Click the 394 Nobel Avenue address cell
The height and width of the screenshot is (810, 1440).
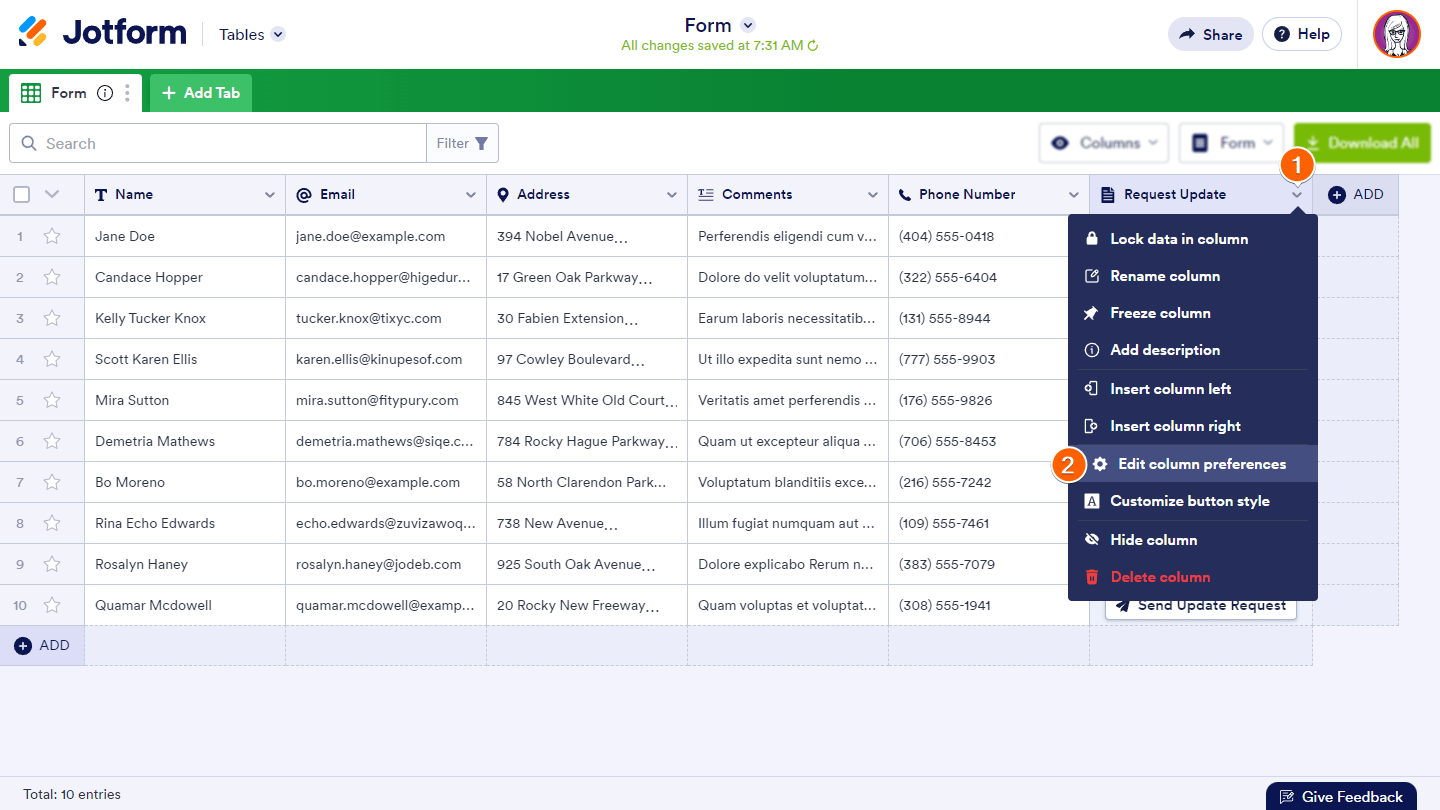click(587, 237)
